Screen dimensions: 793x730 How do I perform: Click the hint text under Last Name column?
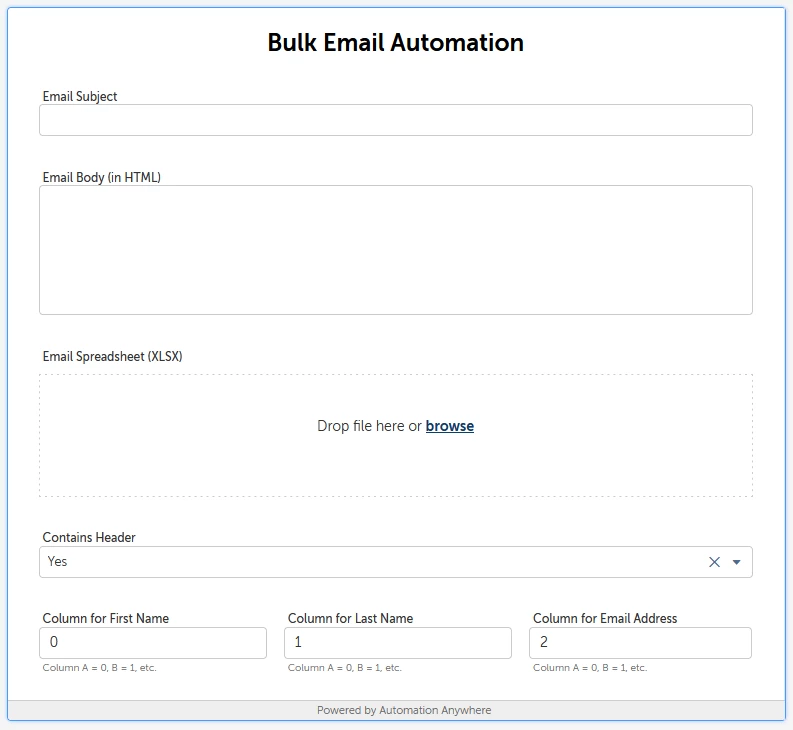pos(344,668)
